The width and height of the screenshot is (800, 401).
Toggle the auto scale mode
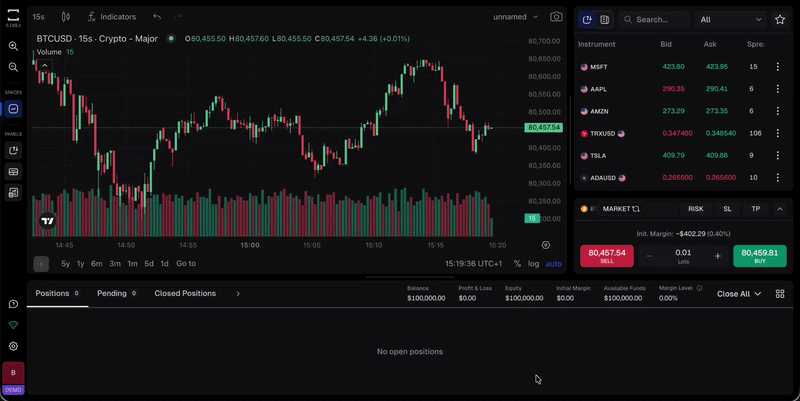click(x=554, y=264)
